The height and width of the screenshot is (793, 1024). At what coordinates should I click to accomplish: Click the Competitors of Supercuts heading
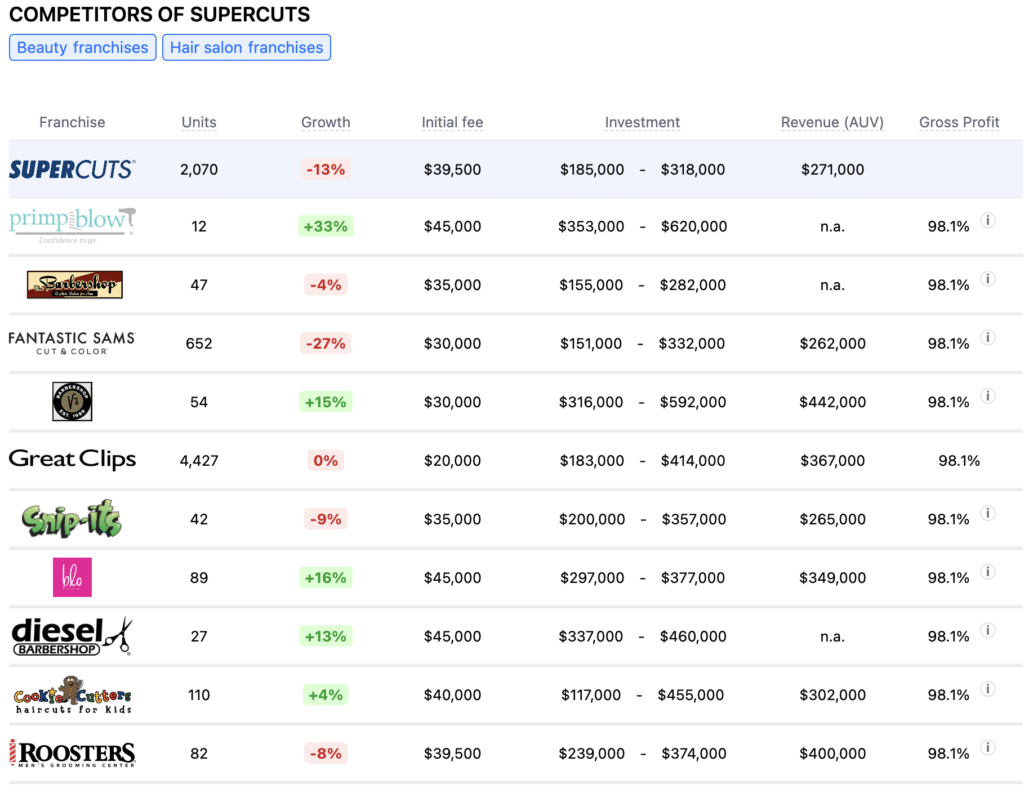(x=159, y=14)
